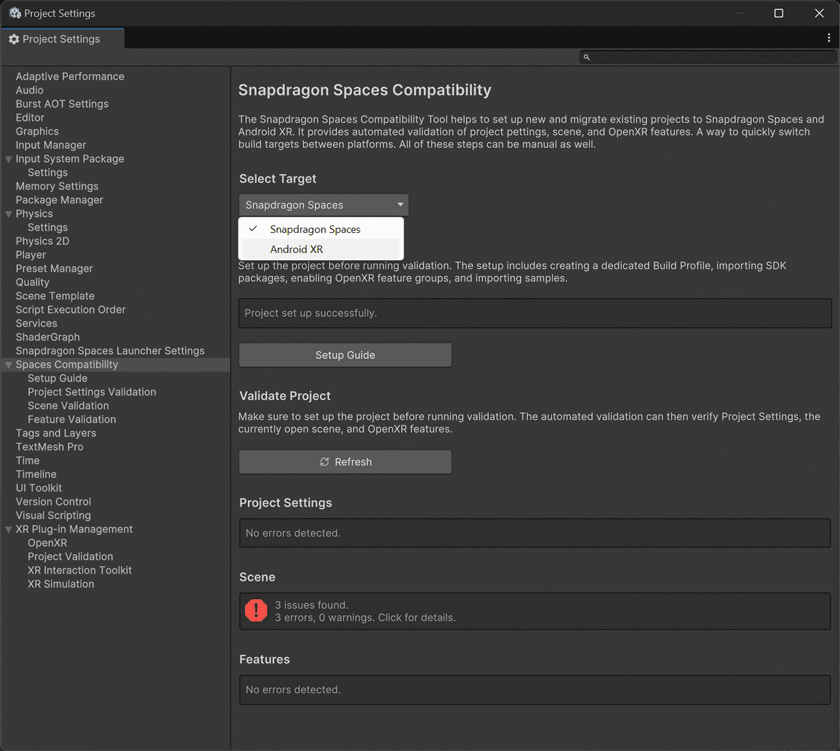Click the Refresh button
This screenshot has height=751, width=840.
(x=345, y=462)
